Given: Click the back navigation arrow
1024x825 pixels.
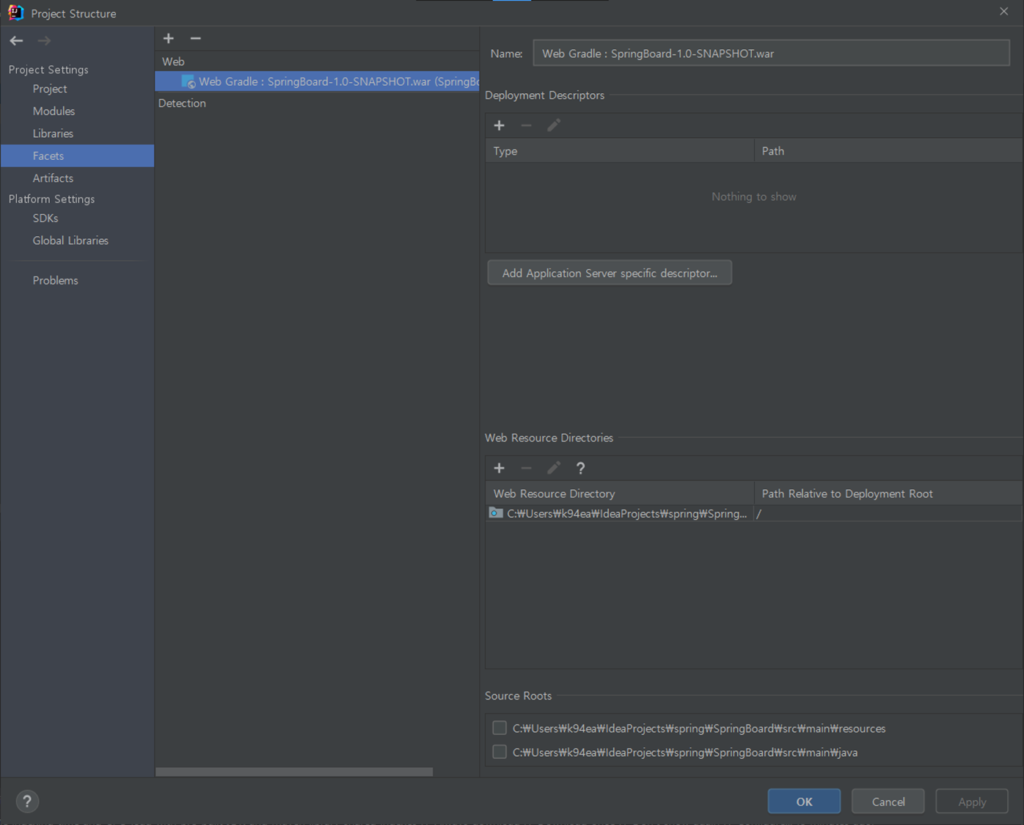Looking at the screenshot, I should tap(16, 40).
